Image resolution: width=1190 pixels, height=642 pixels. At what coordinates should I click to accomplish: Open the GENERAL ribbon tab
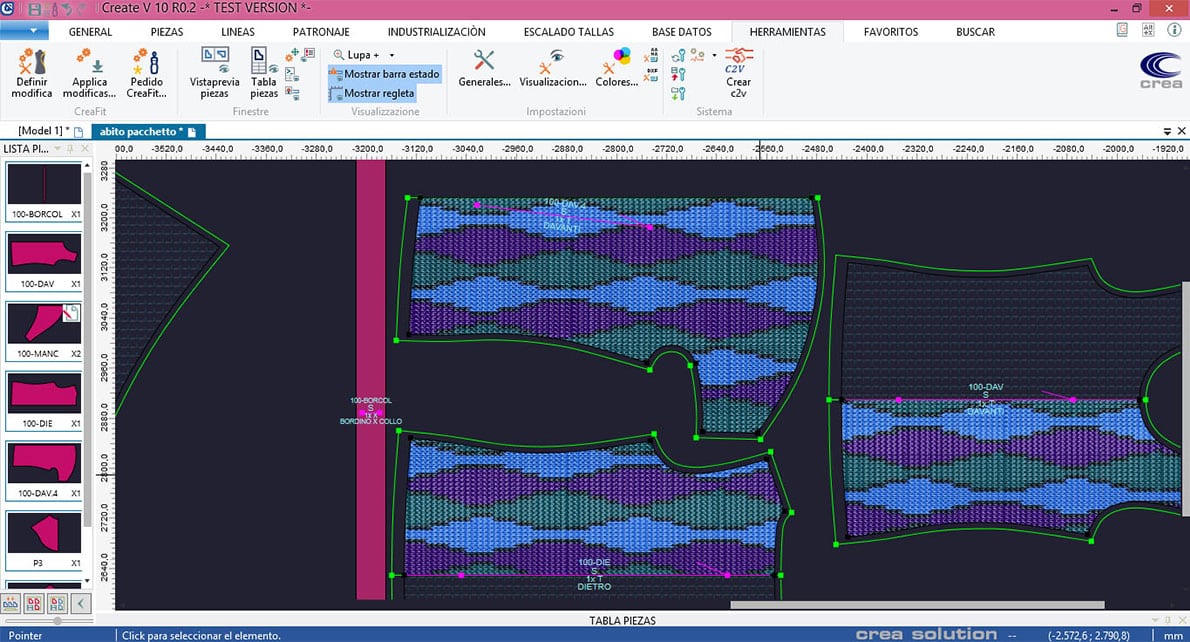click(90, 32)
